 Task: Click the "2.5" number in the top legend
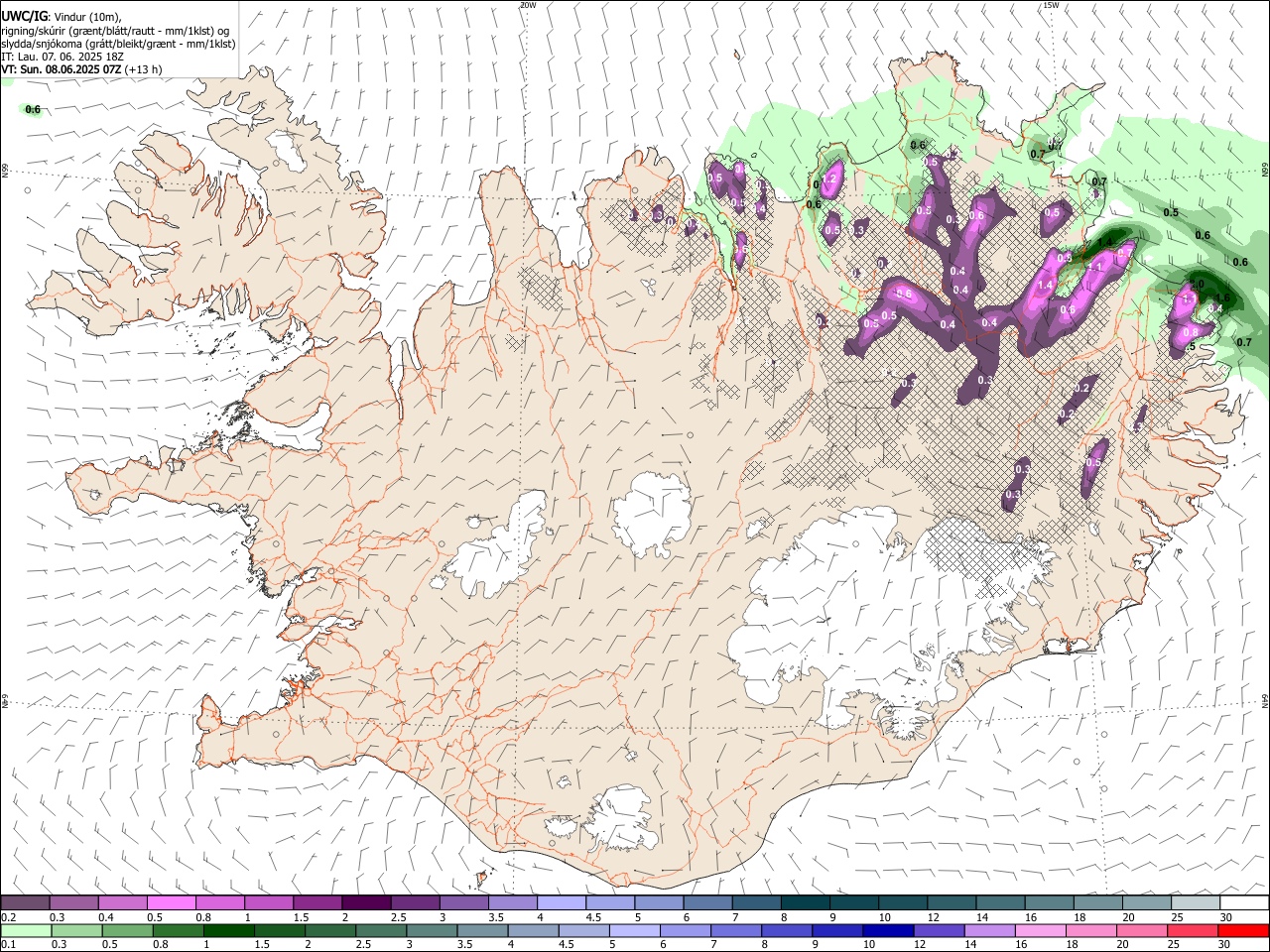[398, 917]
